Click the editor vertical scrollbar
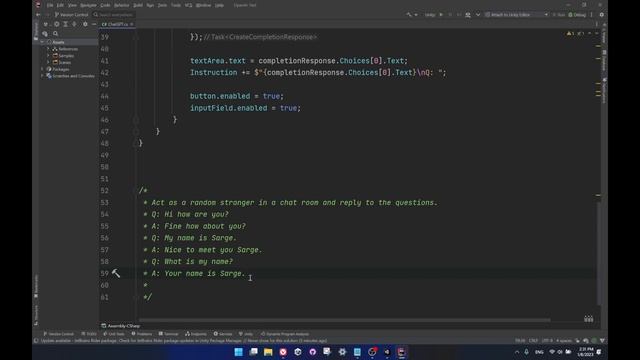The width and height of the screenshot is (640, 360). [598, 253]
